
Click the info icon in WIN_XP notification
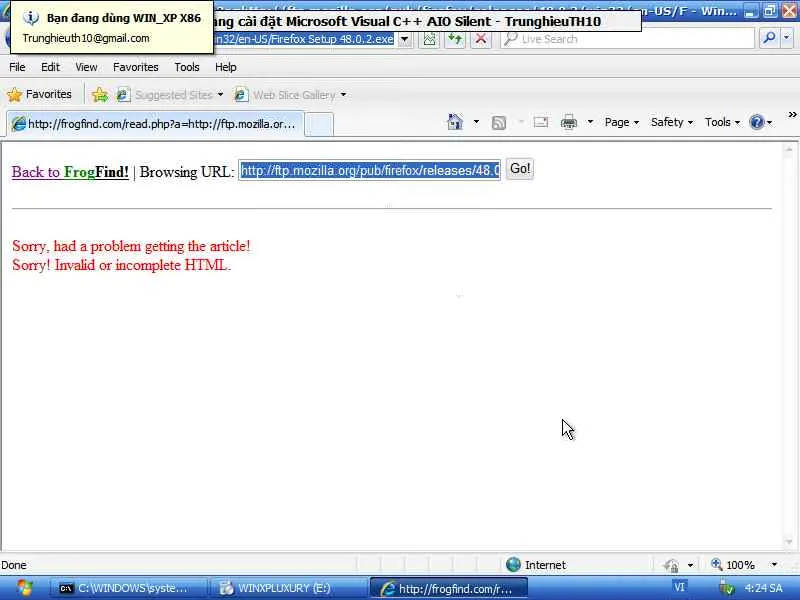point(31,18)
